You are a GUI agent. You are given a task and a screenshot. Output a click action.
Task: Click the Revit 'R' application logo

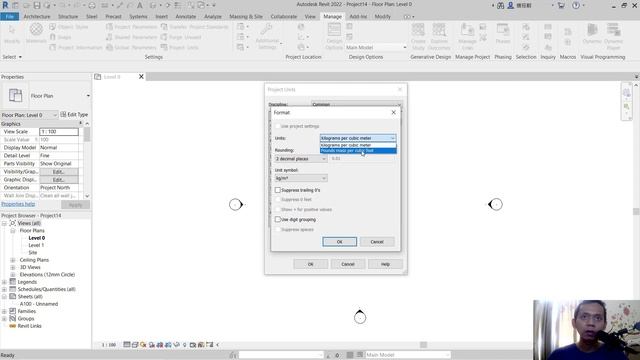pyautogui.click(x=5, y=5)
